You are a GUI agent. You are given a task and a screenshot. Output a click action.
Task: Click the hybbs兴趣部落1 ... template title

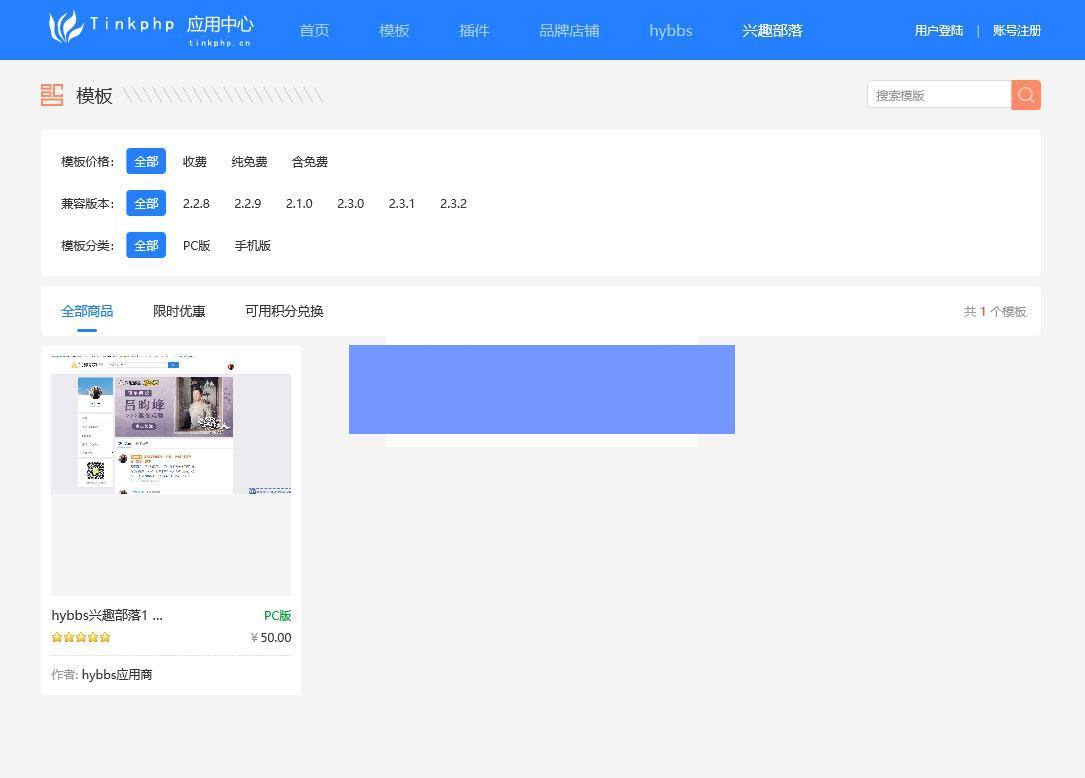click(107, 615)
